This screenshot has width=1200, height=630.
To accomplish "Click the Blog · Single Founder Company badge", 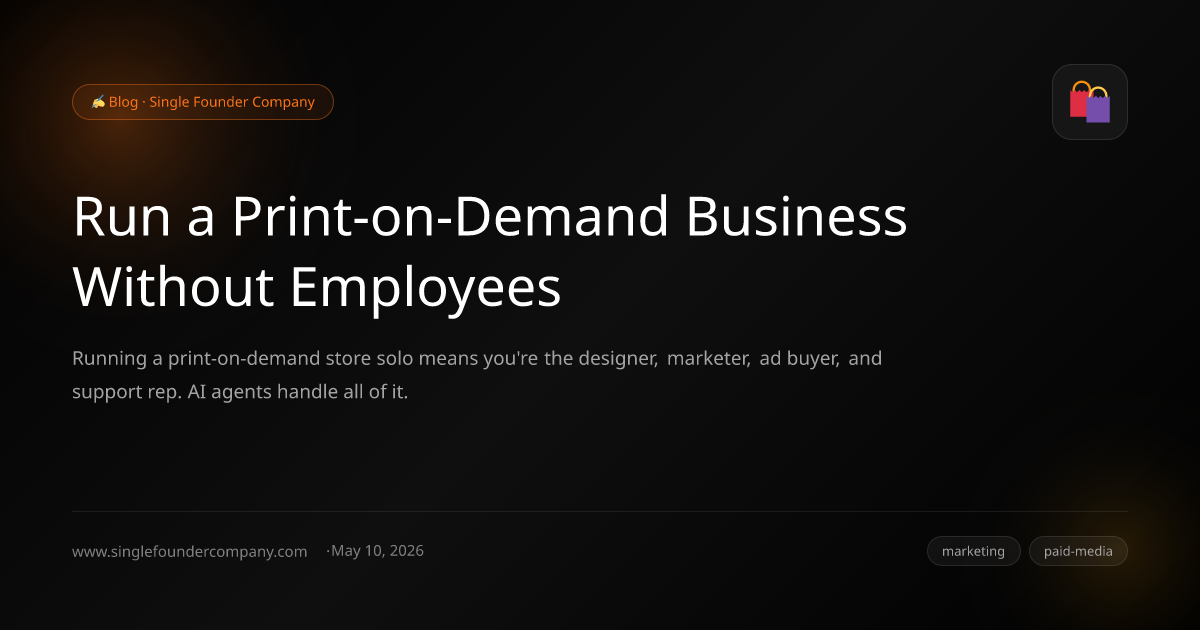I will click(x=203, y=102).
